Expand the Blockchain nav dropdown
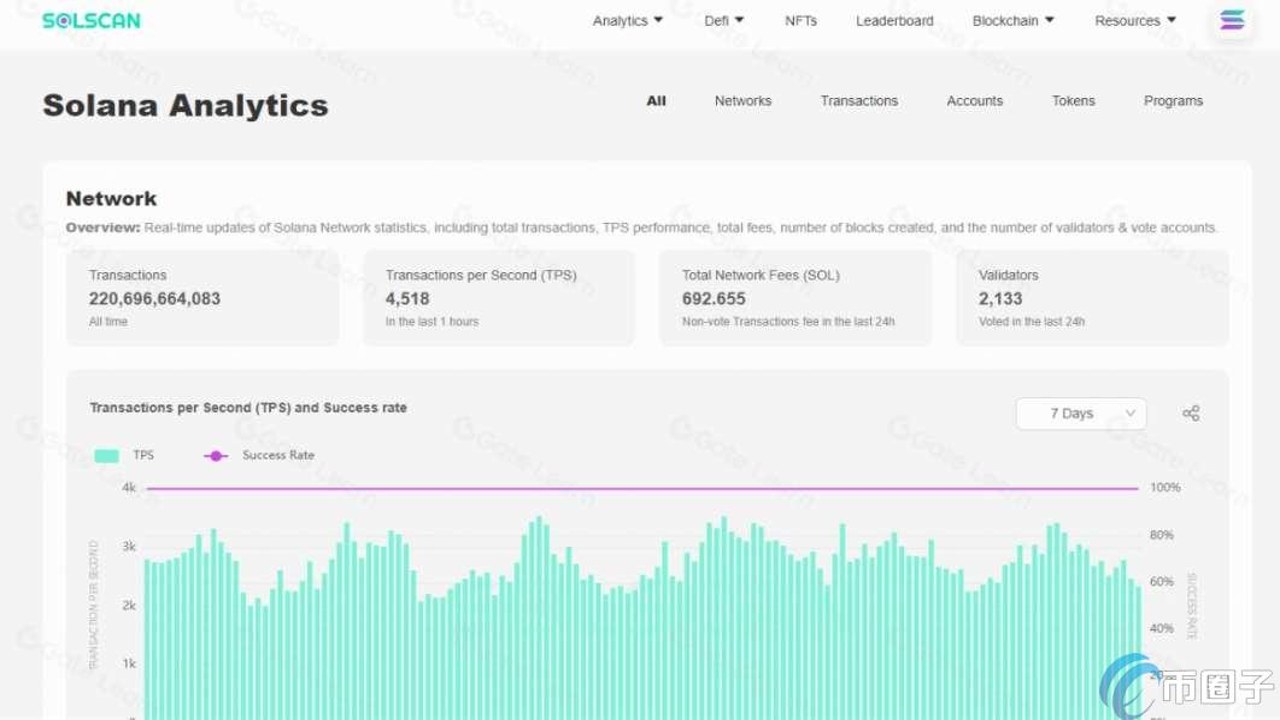 tap(1013, 20)
